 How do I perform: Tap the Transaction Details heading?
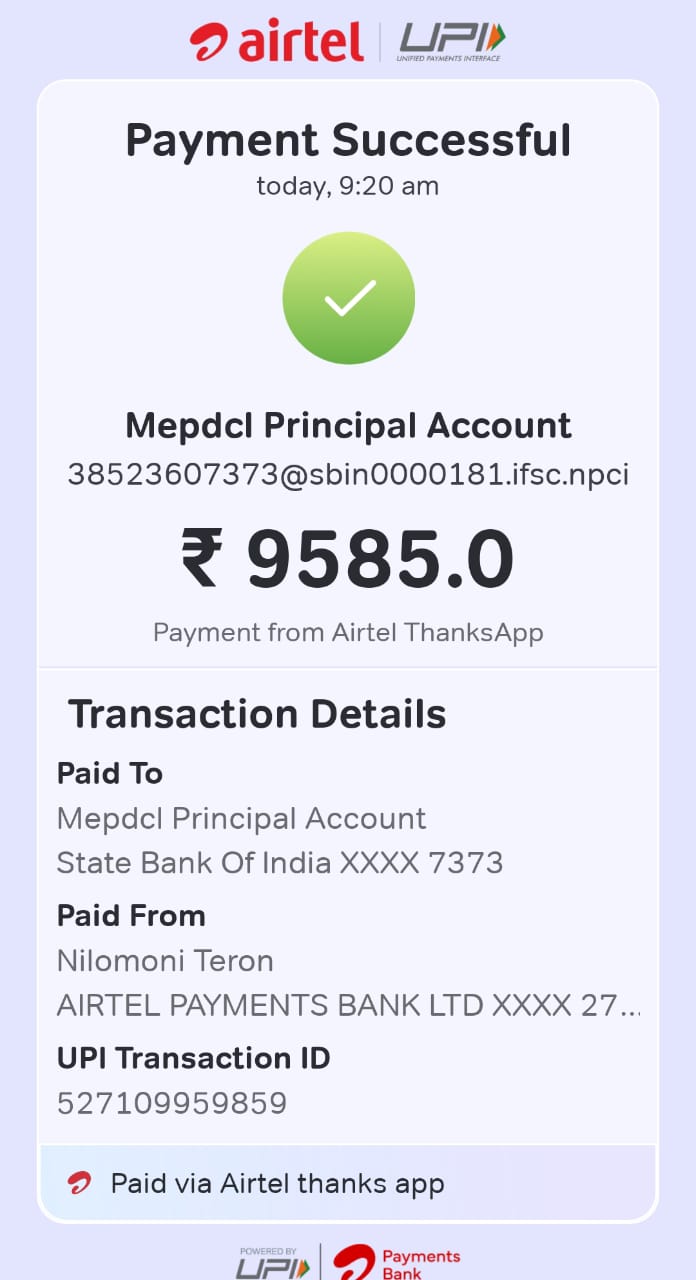point(257,714)
